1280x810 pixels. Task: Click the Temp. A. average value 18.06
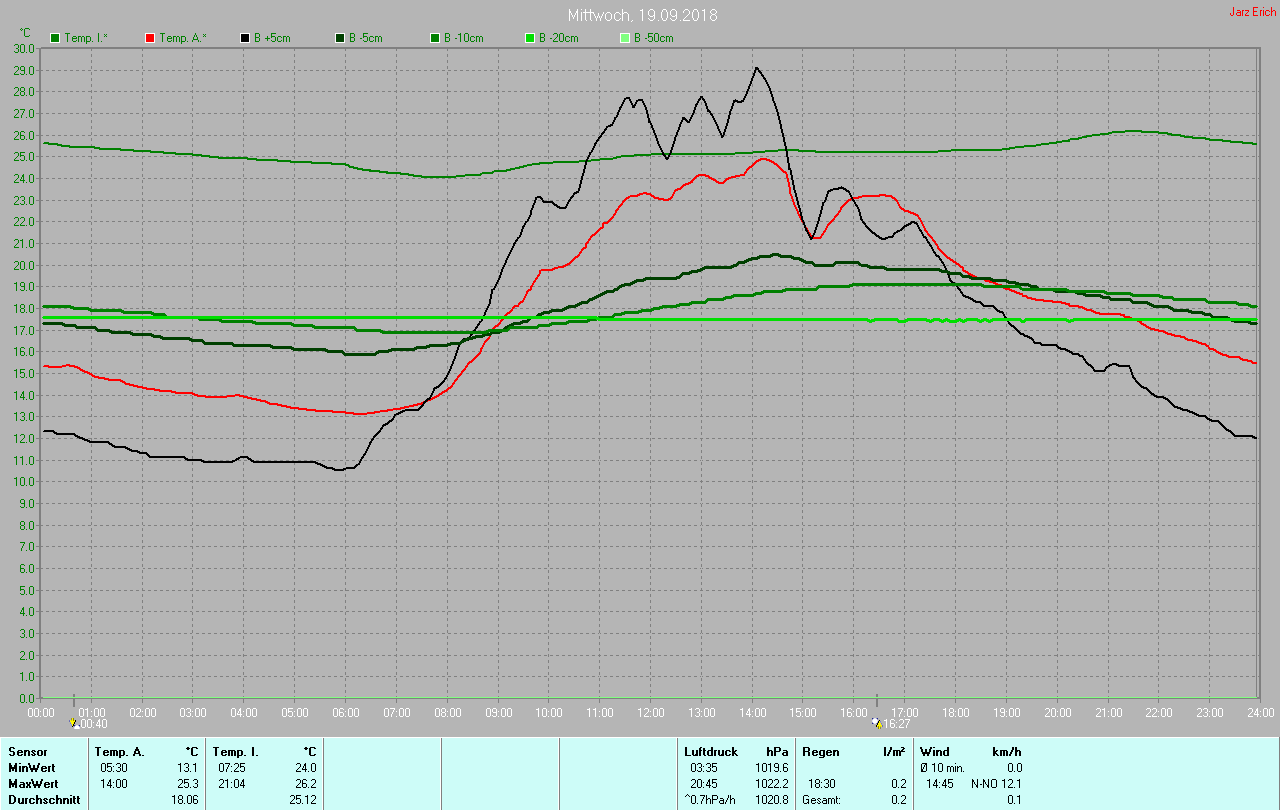[186, 800]
